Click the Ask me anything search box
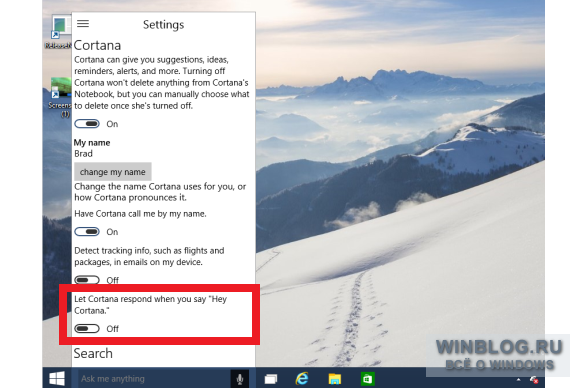 (155, 379)
